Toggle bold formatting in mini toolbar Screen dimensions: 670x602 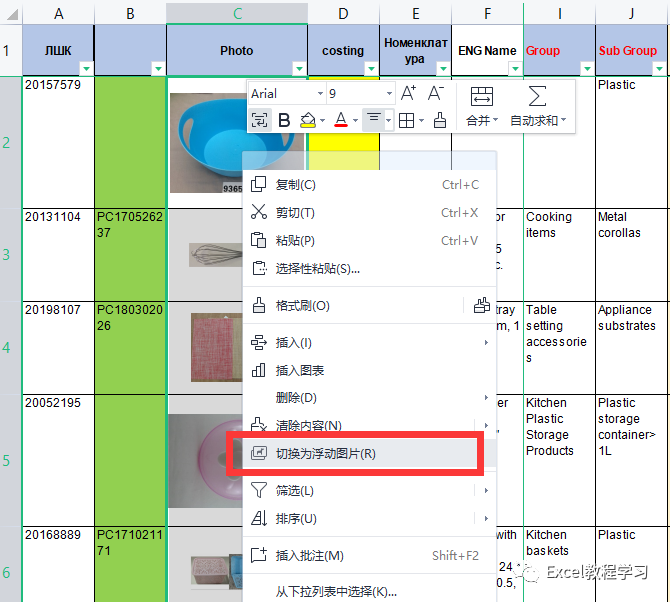pos(284,120)
